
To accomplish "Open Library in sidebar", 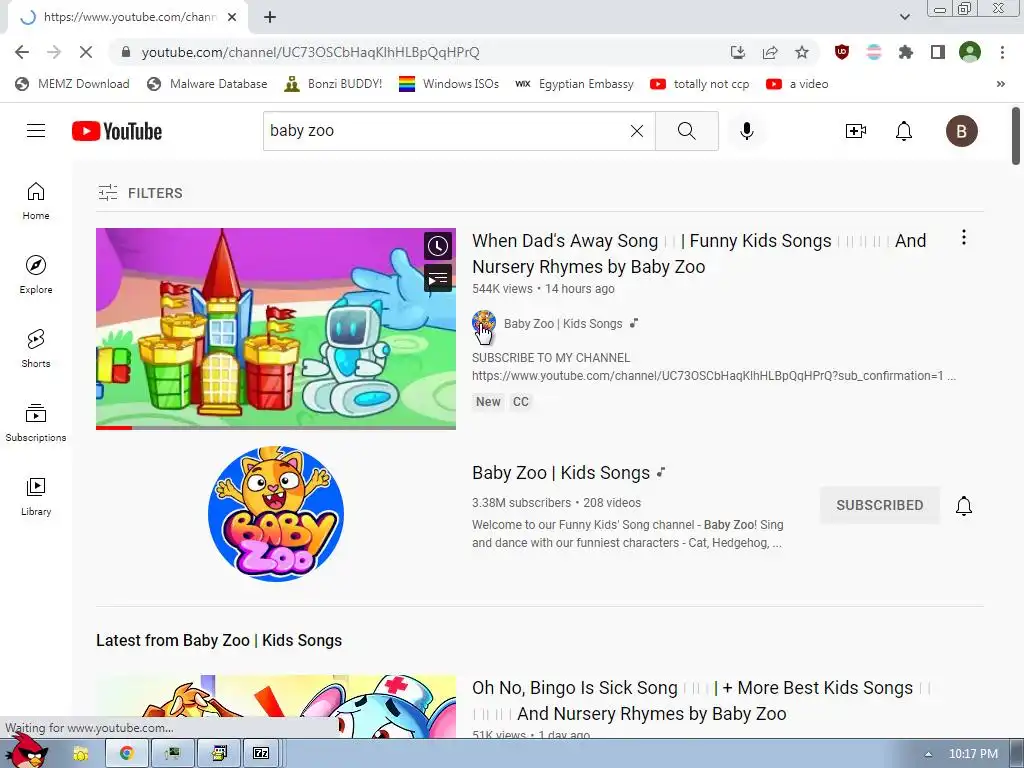I will pyautogui.click(x=36, y=496).
